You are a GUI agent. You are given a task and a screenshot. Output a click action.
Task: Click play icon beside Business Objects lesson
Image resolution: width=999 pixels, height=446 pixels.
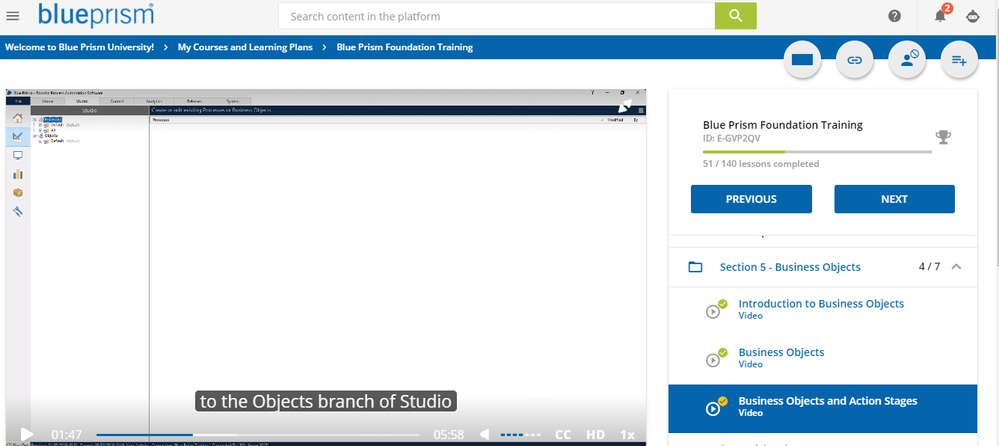pos(713,361)
